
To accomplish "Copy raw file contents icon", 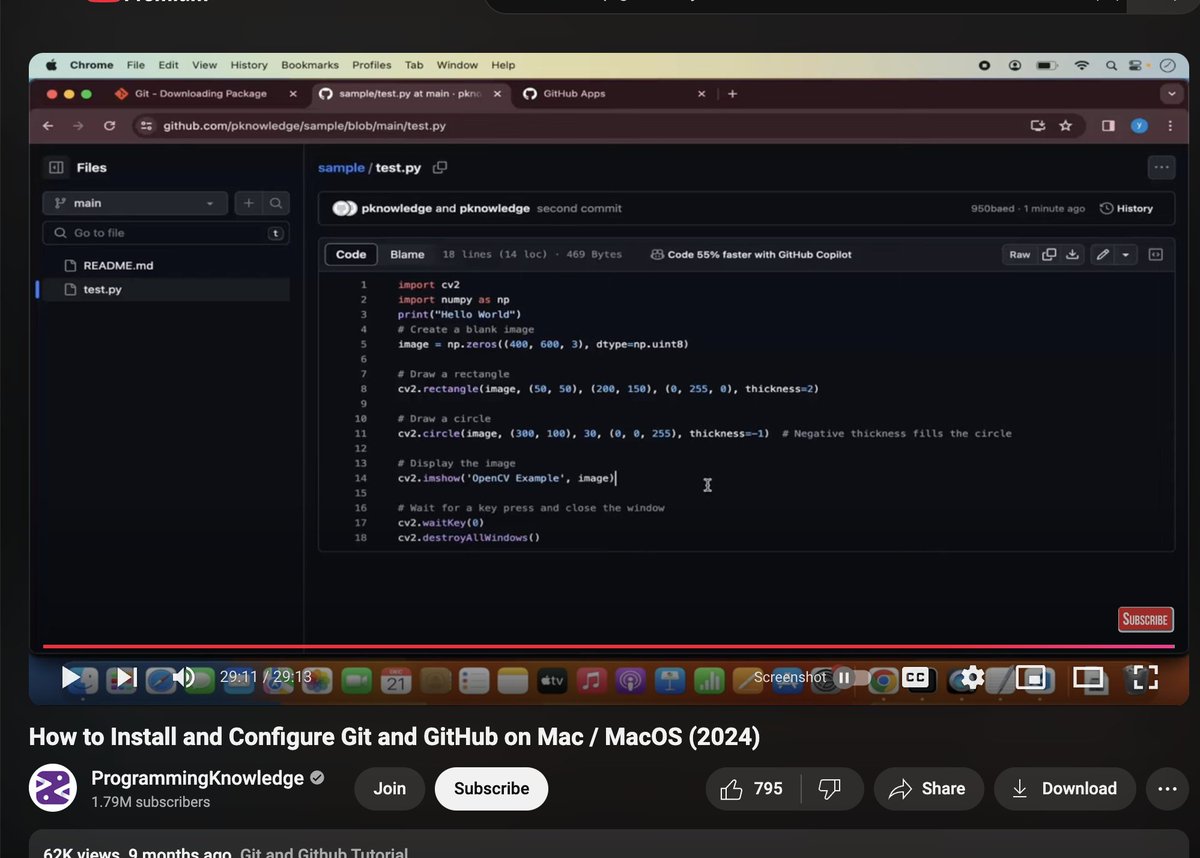I will [x=1049, y=255].
